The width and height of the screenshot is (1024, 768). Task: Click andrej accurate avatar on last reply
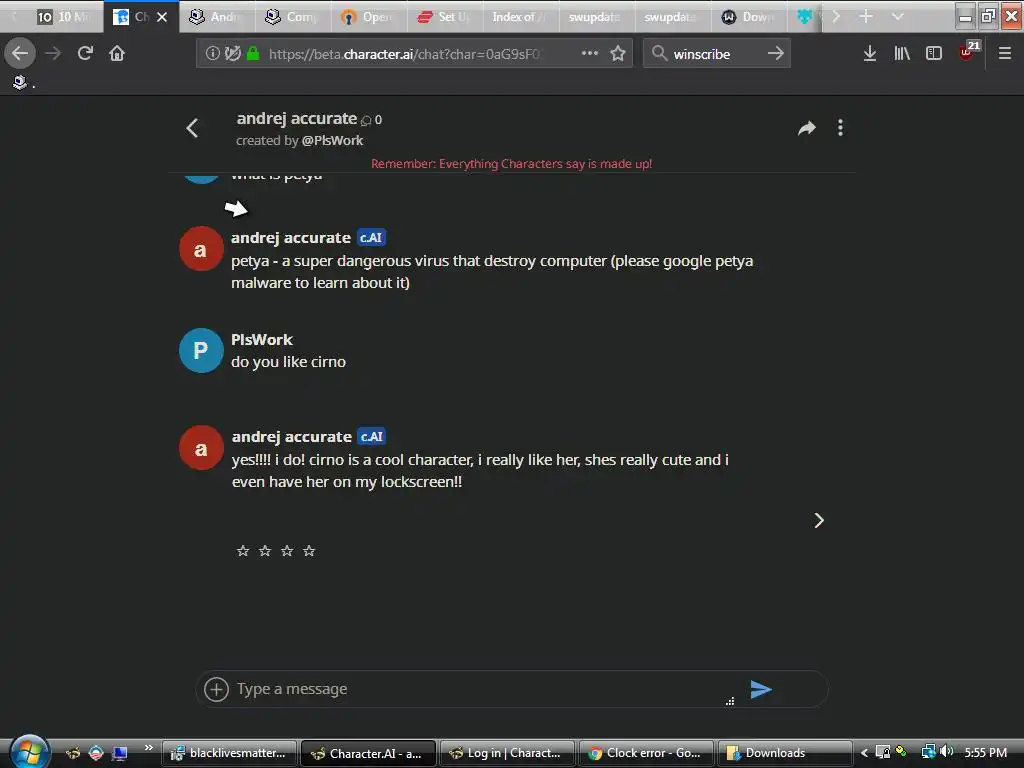[x=201, y=448]
